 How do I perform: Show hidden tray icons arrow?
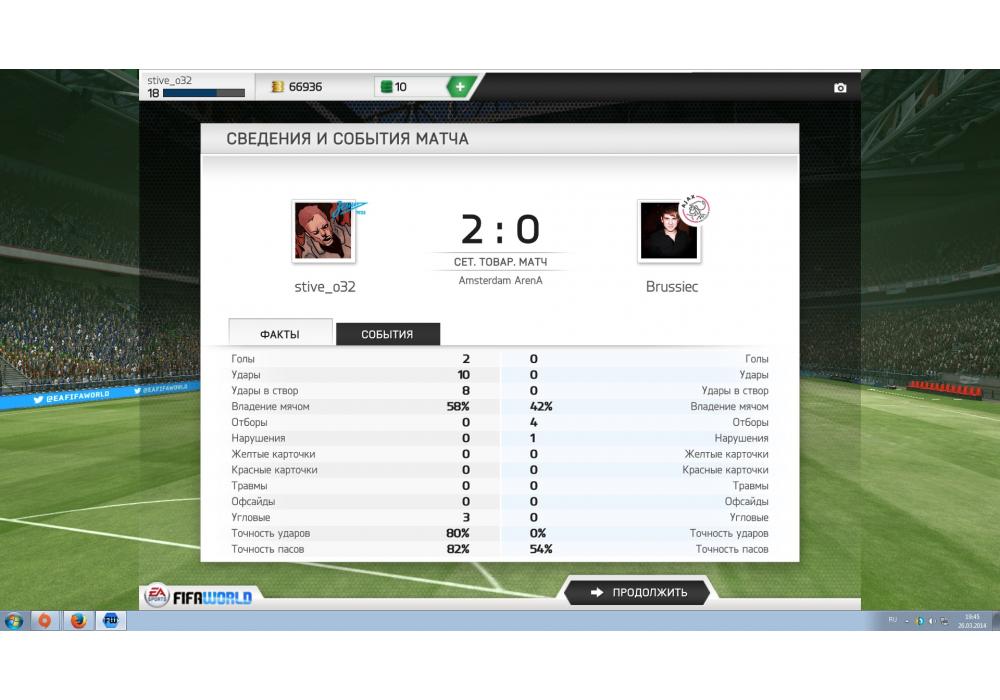coord(907,621)
